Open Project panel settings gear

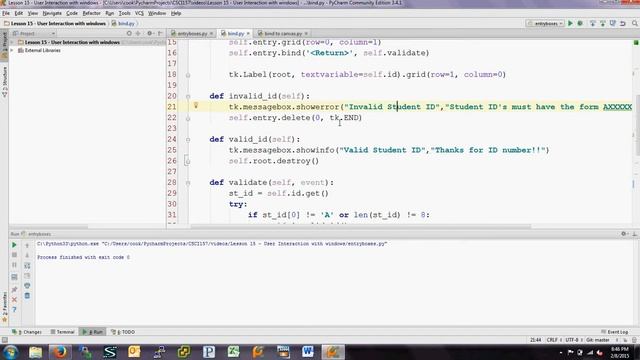(x=150, y=33)
